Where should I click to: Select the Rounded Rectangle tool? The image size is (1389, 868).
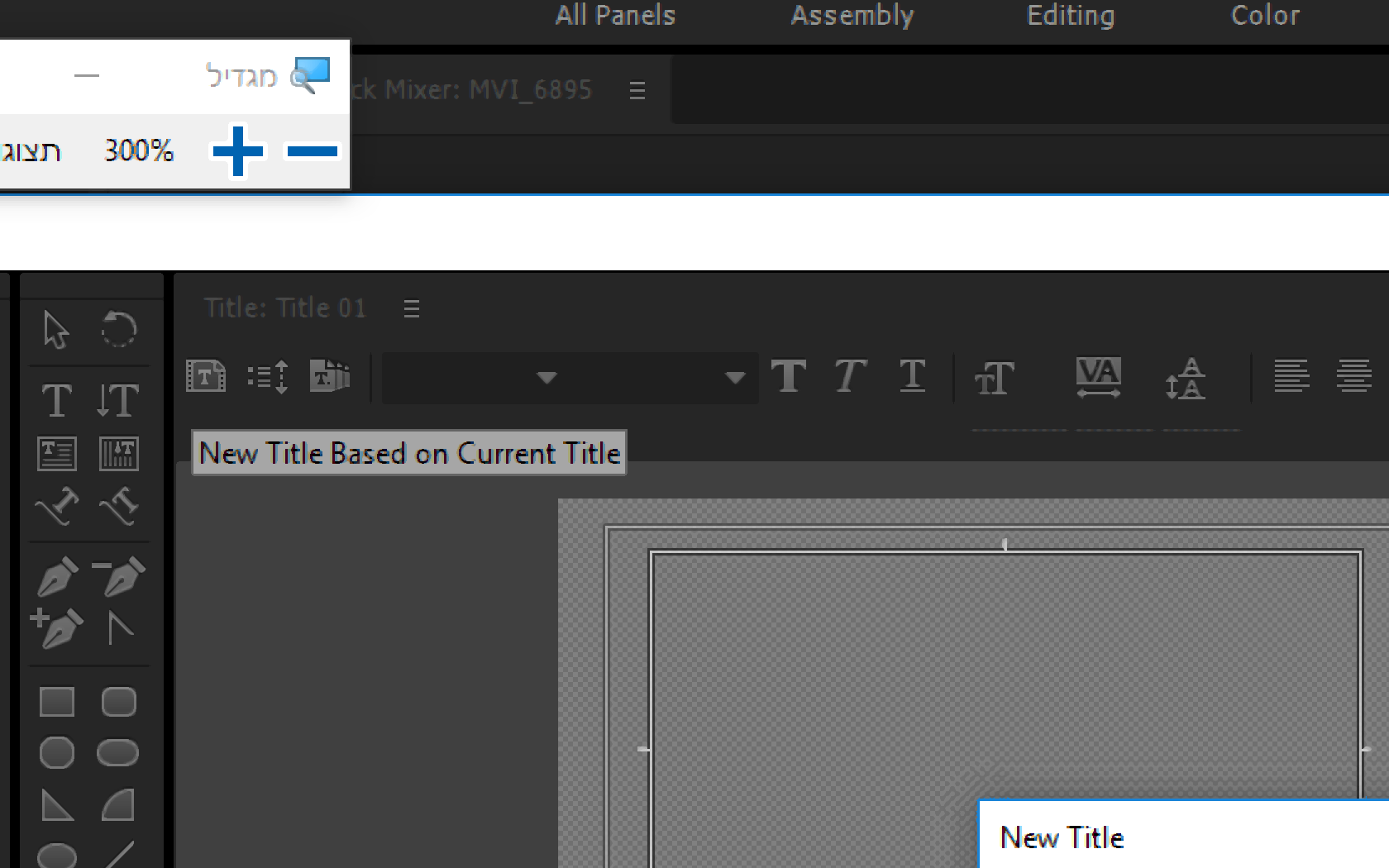118,753
